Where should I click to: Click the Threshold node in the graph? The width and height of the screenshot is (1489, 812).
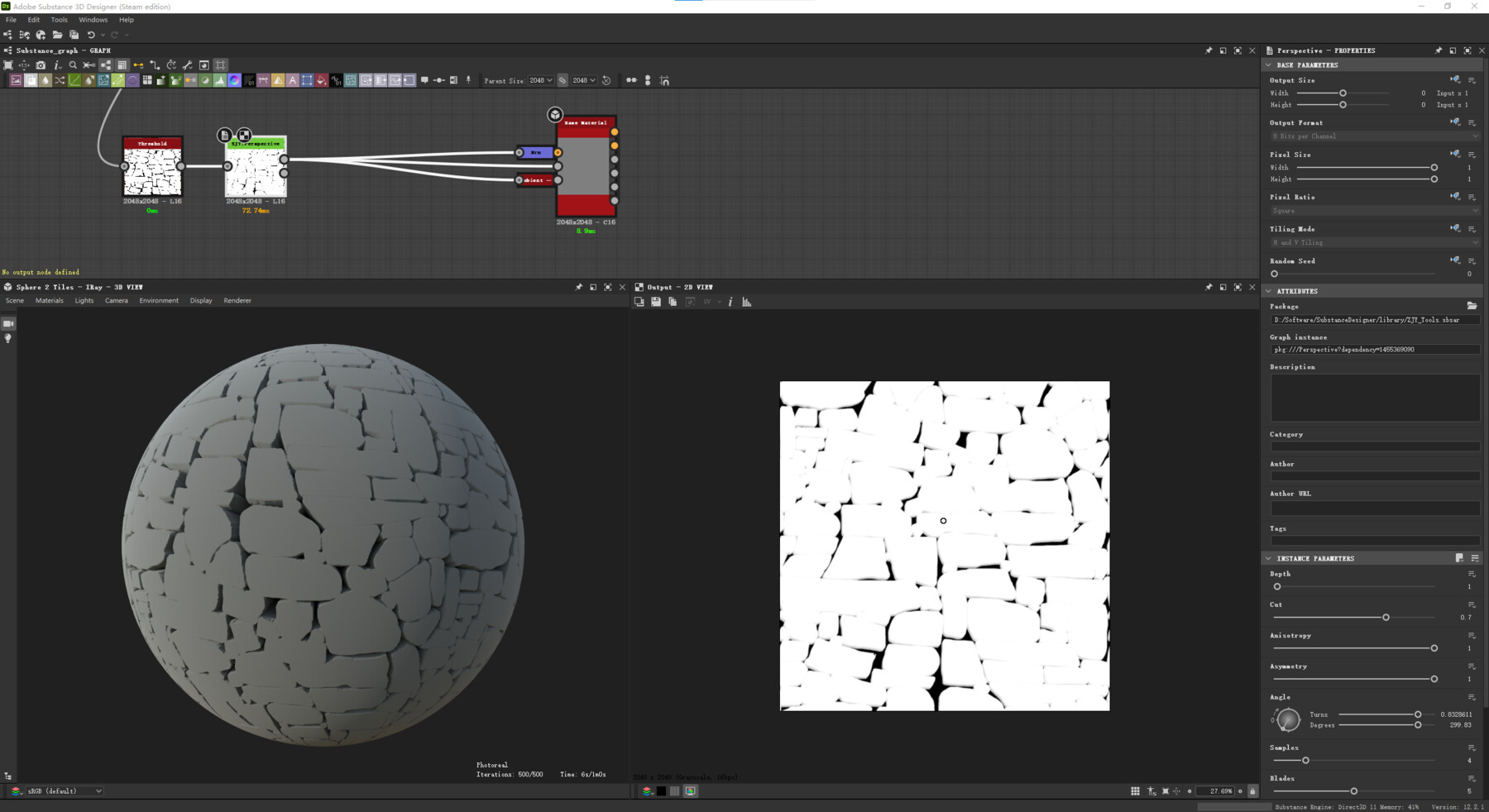(x=152, y=165)
